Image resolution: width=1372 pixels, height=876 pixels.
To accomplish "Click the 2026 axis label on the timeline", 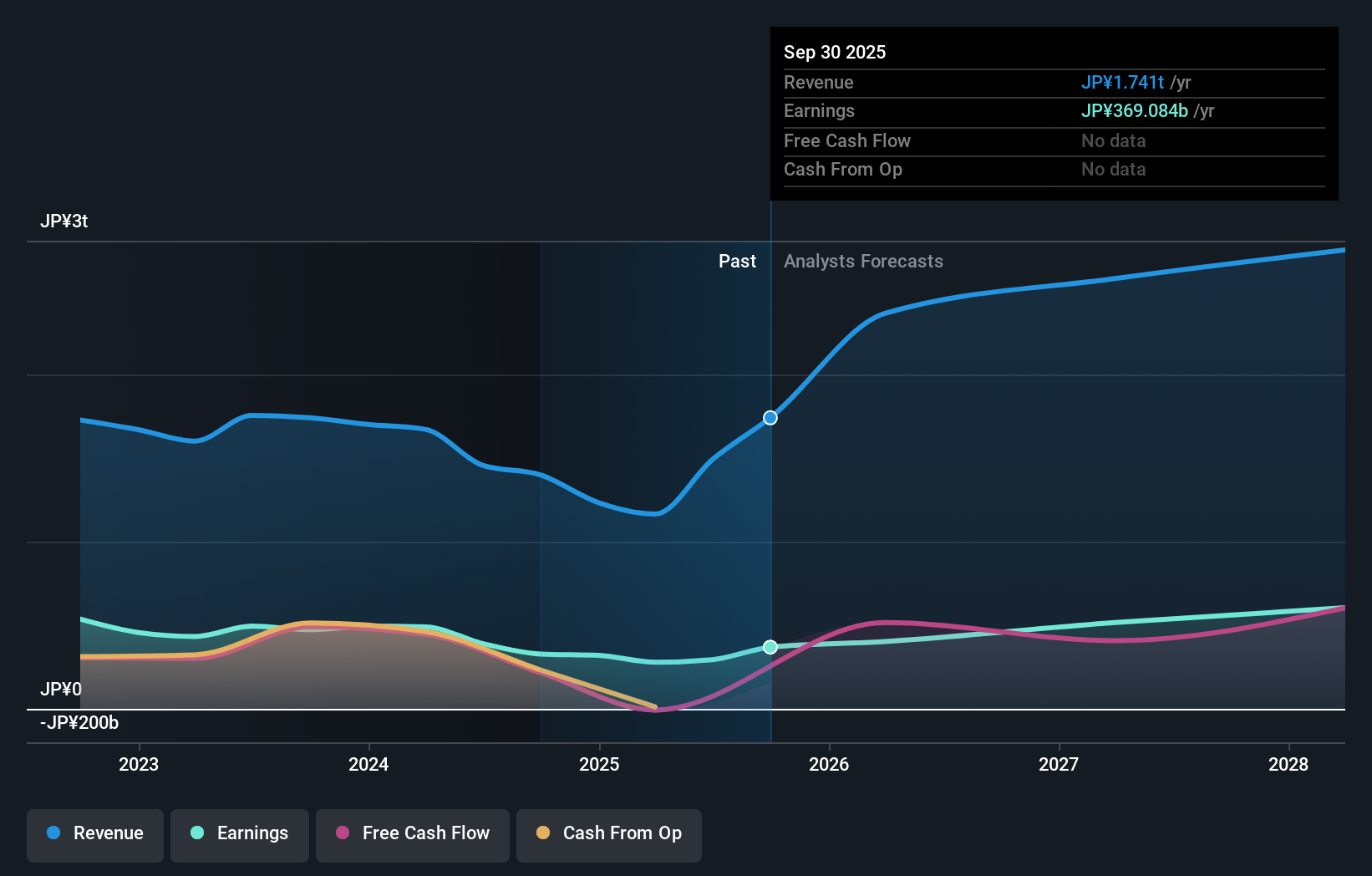I will tap(829, 764).
